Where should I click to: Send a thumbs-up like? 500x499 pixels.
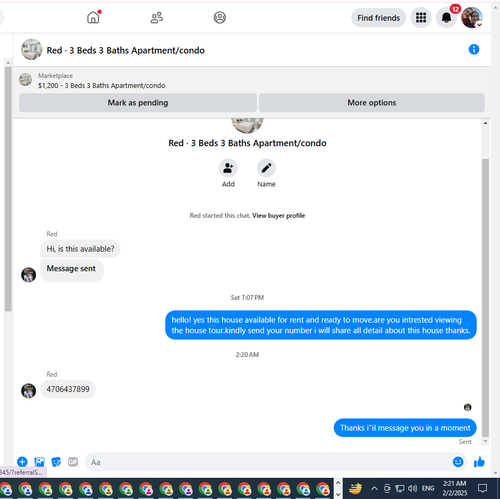point(479,462)
